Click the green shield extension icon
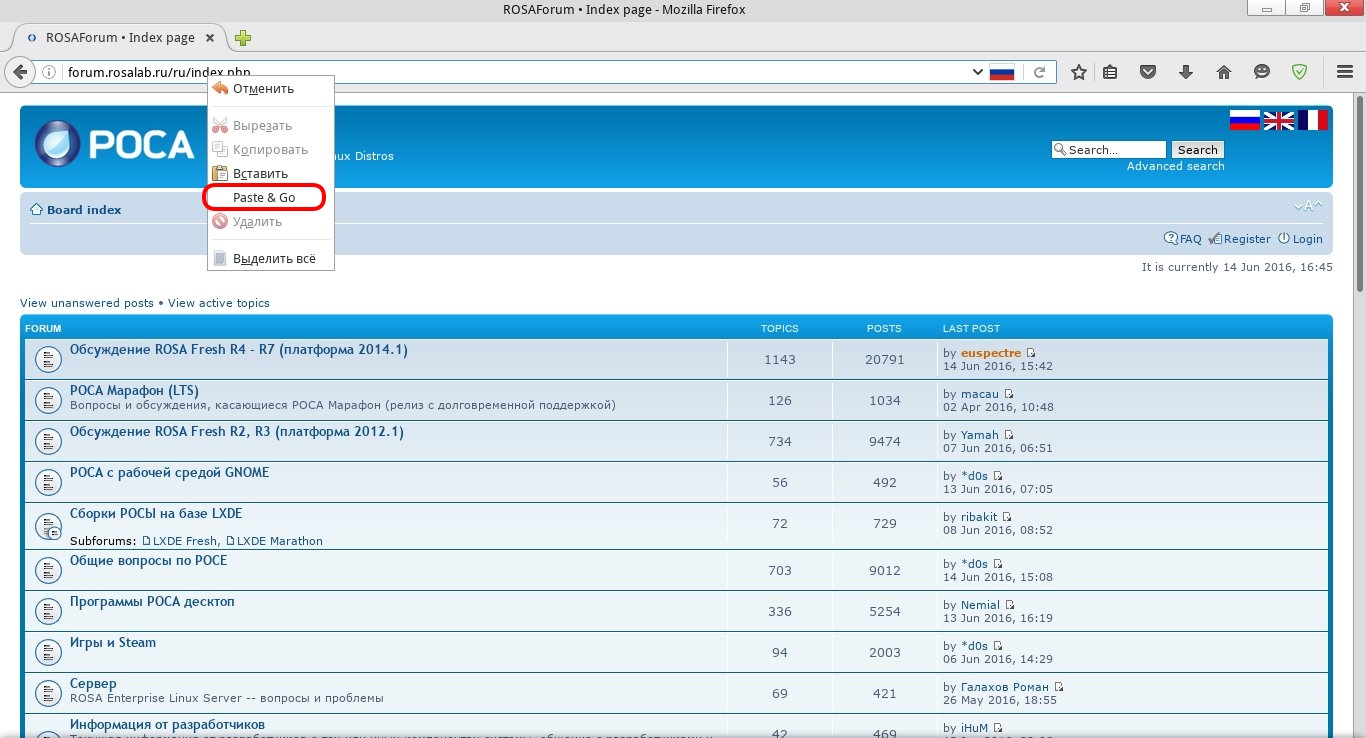This screenshot has height=738, width=1366. [x=1300, y=72]
